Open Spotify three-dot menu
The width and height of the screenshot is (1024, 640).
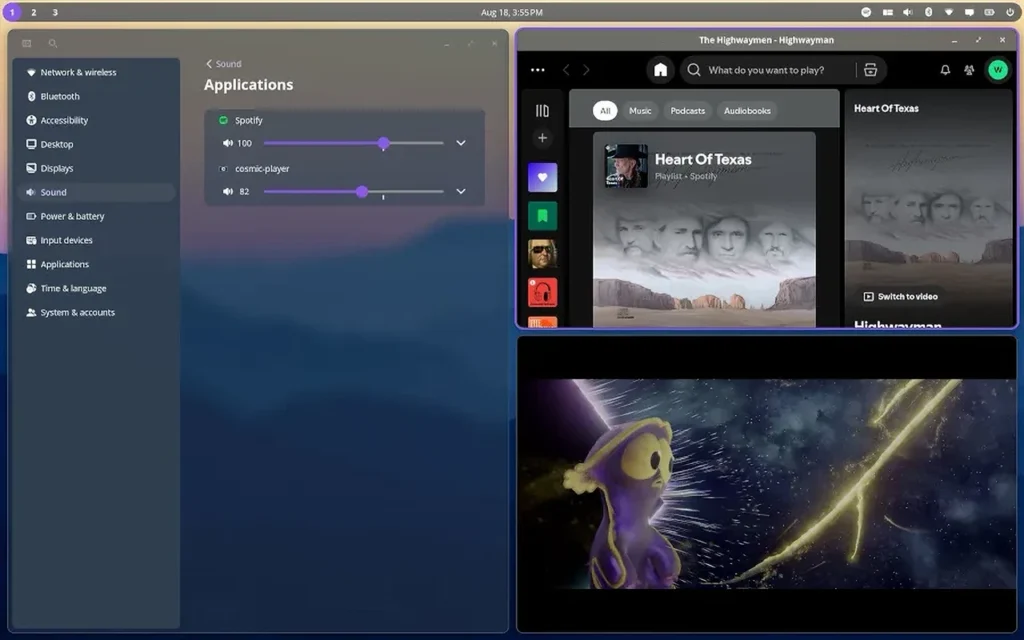[x=537, y=70]
